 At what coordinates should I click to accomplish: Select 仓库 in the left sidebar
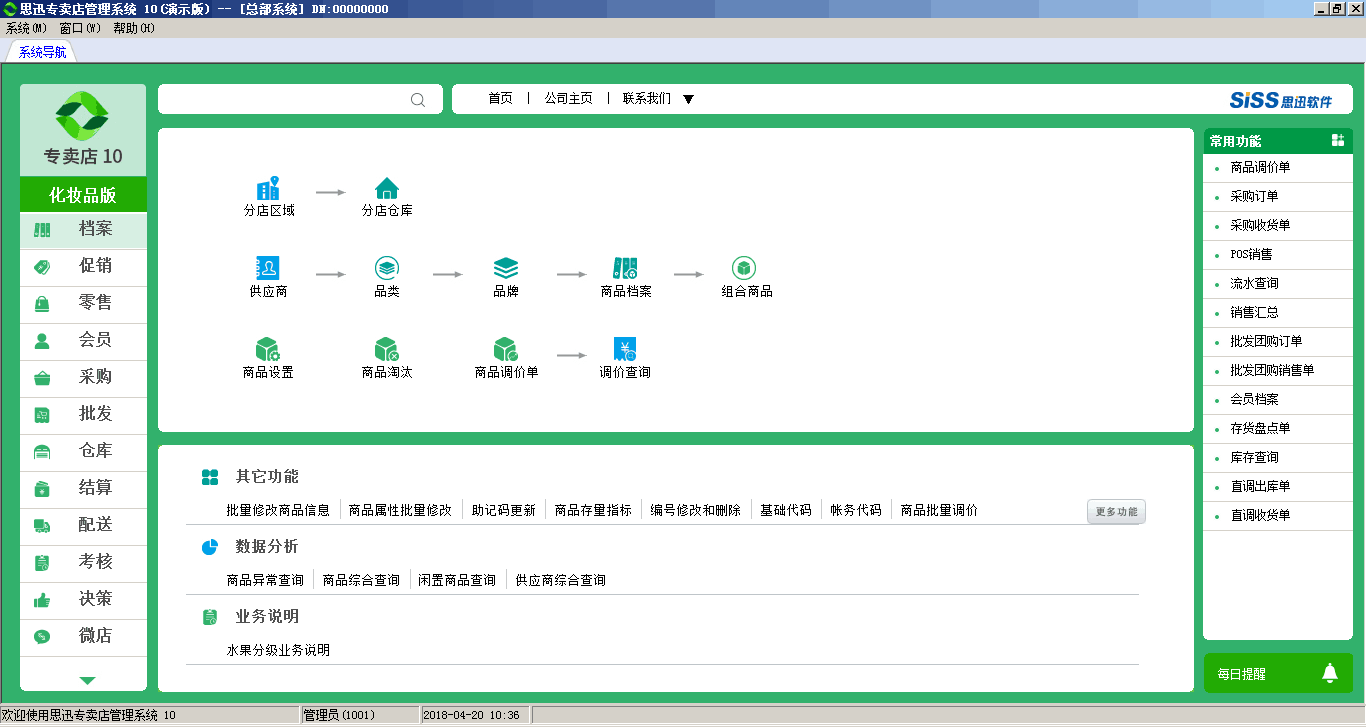click(x=83, y=452)
